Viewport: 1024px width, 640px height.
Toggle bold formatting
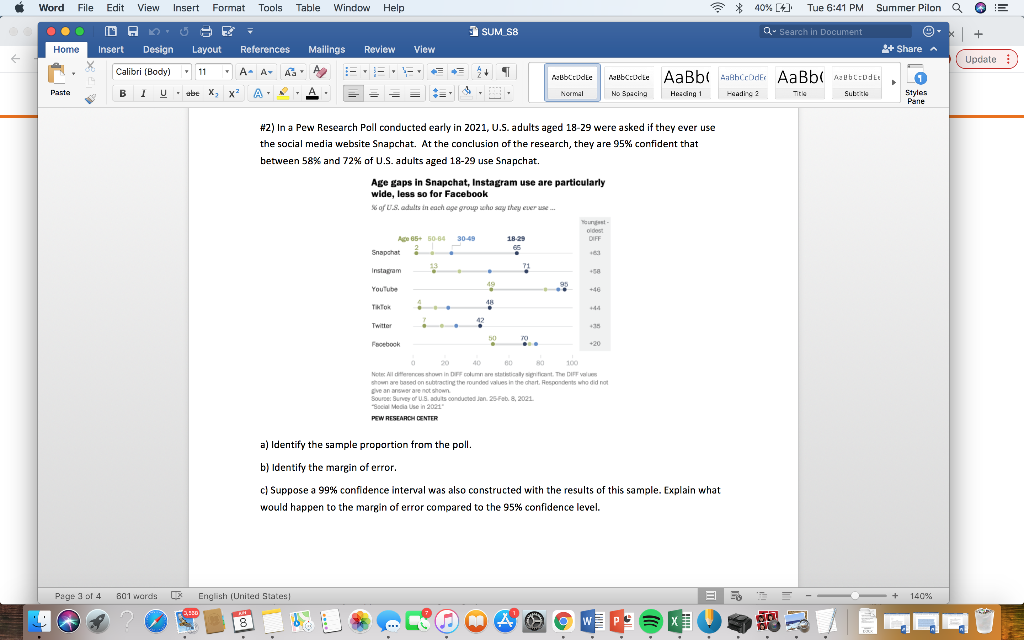tap(122, 93)
